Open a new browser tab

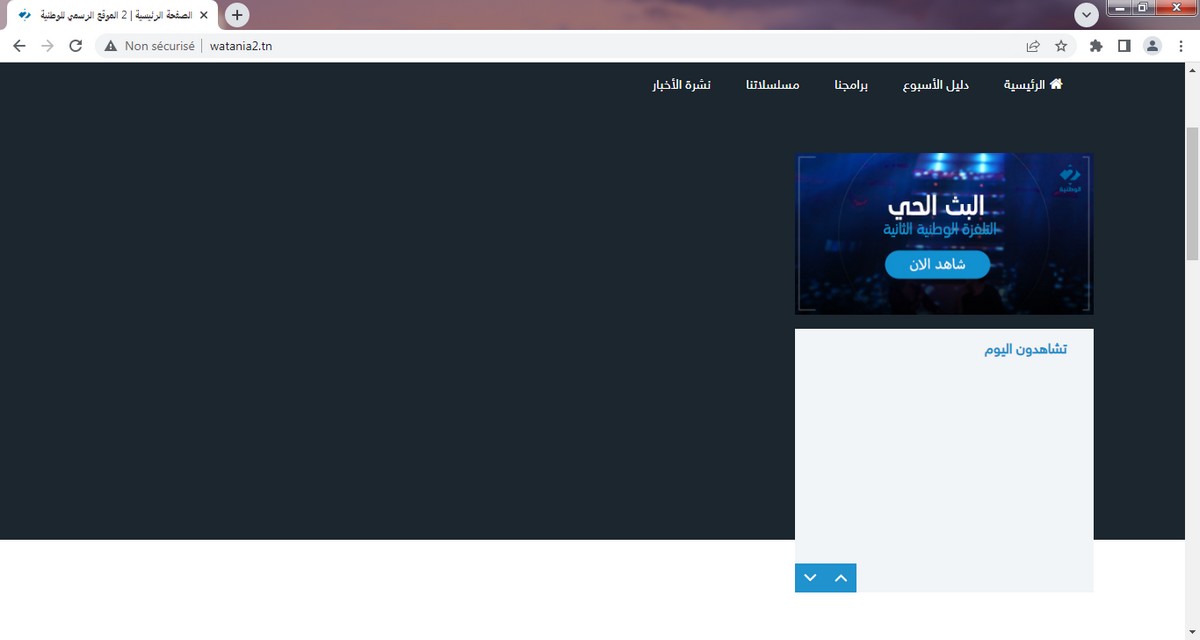[237, 15]
